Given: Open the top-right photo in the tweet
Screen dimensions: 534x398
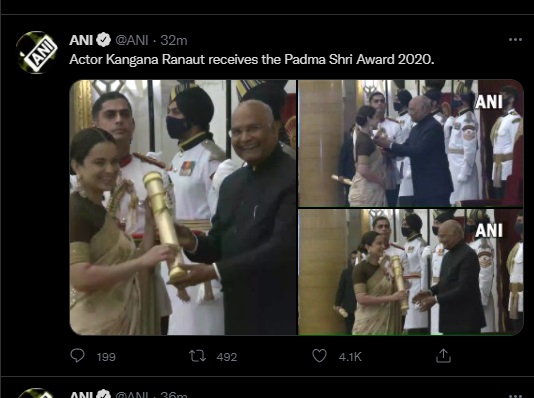Looking at the screenshot, I should (410, 143).
